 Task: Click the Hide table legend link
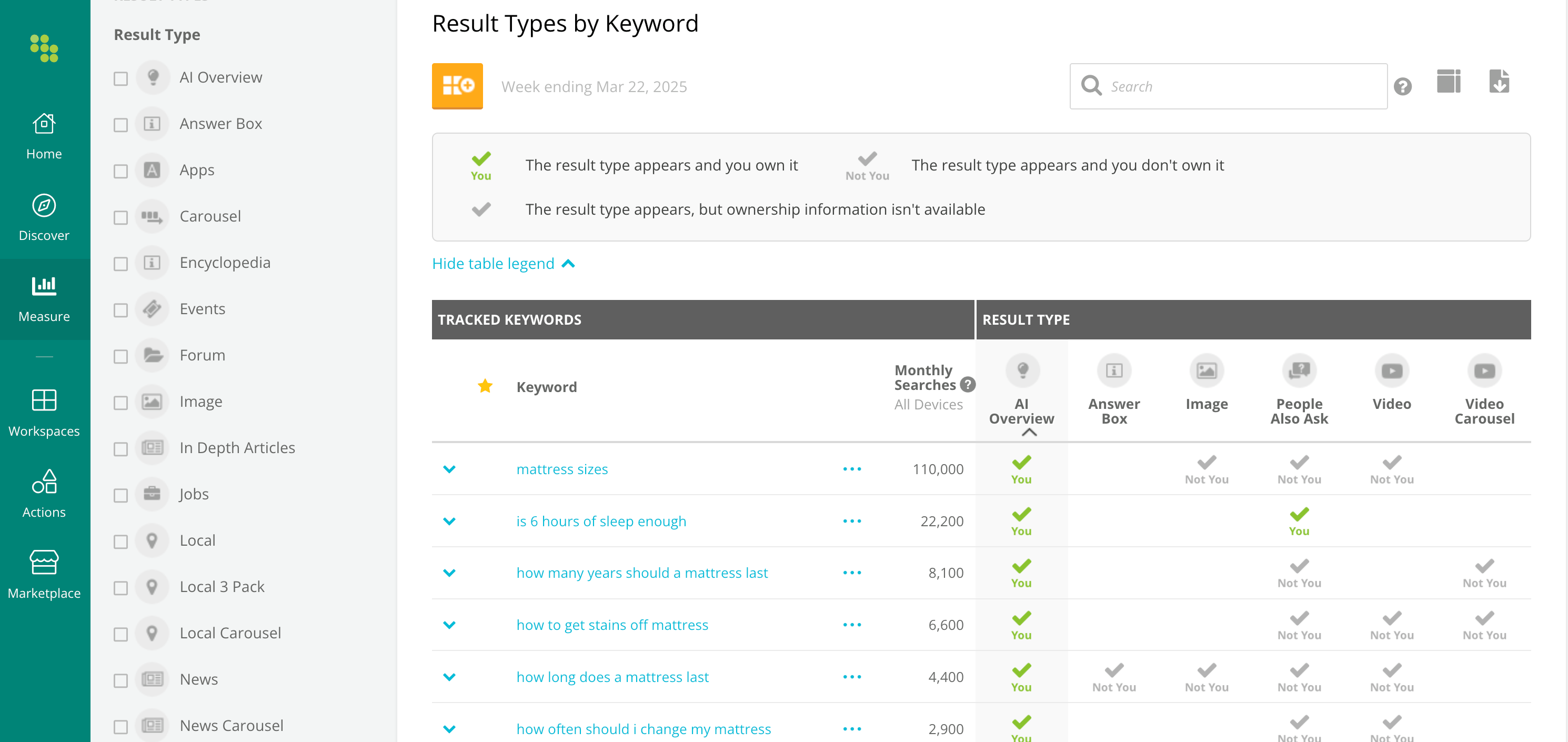(x=493, y=264)
